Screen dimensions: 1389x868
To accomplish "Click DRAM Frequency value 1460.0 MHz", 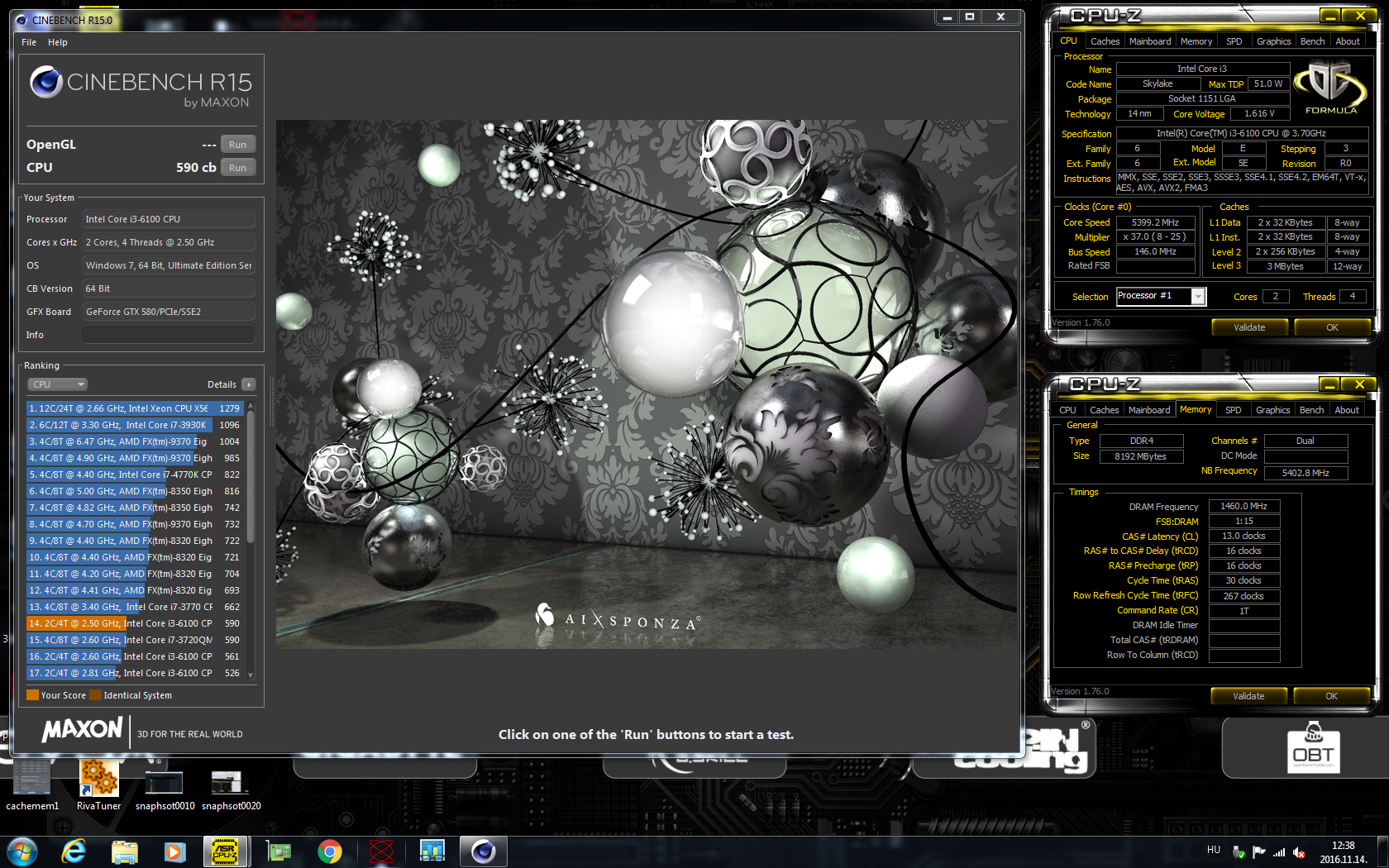I will pyautogui.click(x=1244, y=506).
